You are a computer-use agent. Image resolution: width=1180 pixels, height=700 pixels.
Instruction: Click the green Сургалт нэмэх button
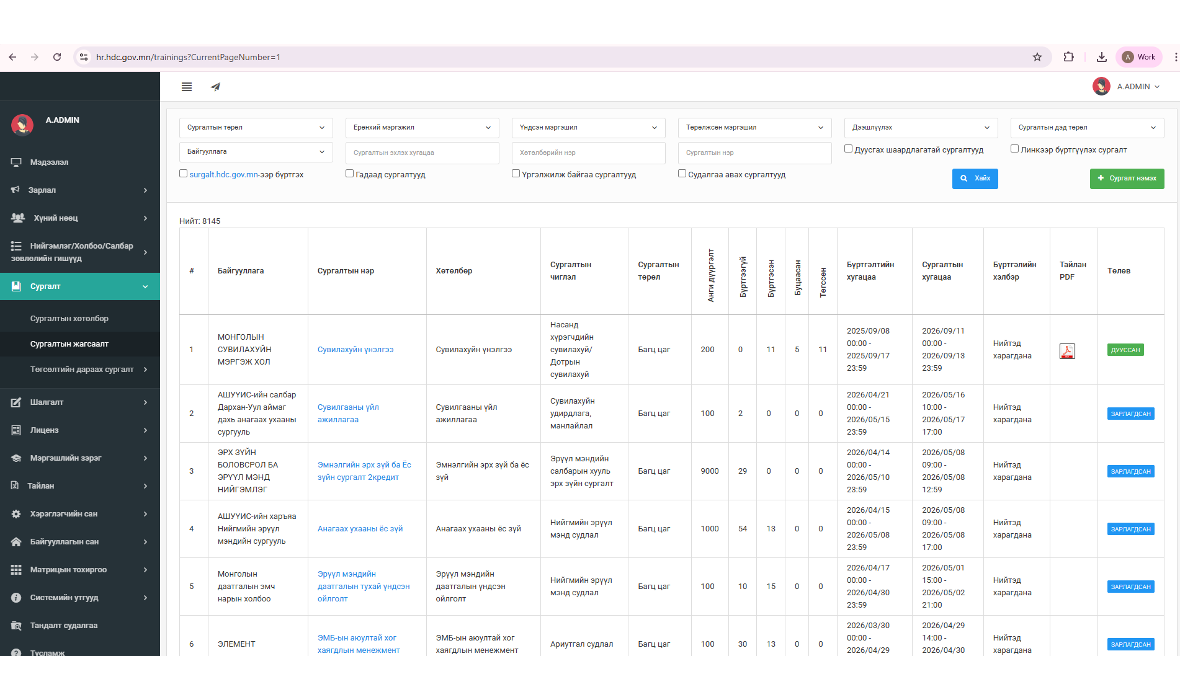(x=1127, y=178)
